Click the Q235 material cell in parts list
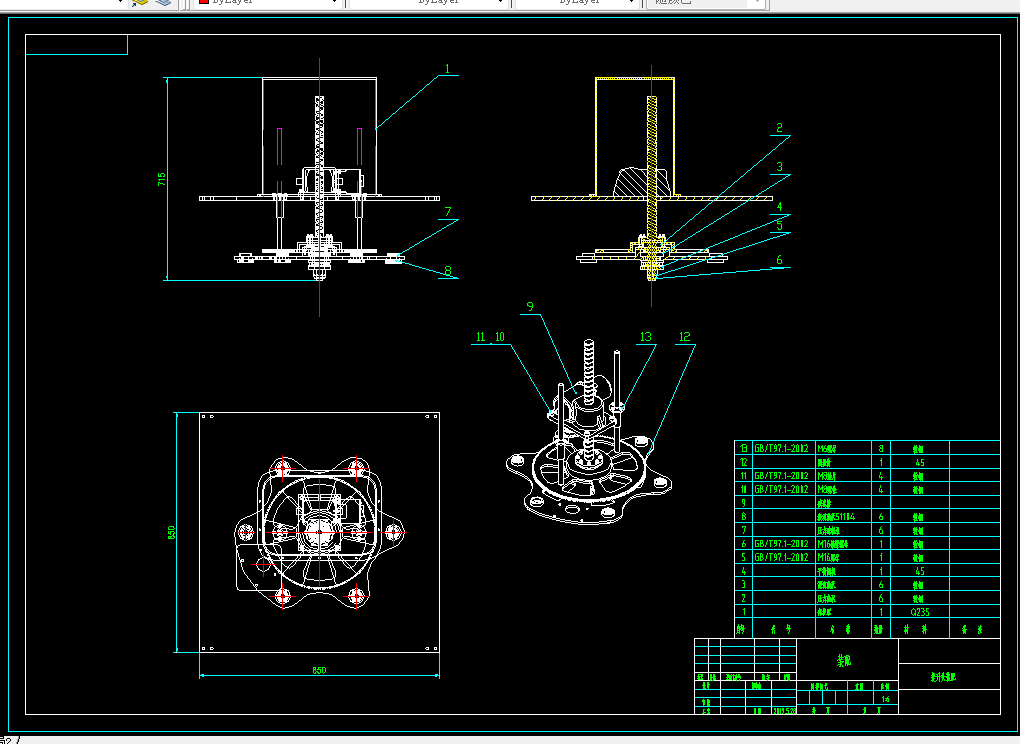The width and height of the screenshot is (1020, 744). click(x=920, y=612)
